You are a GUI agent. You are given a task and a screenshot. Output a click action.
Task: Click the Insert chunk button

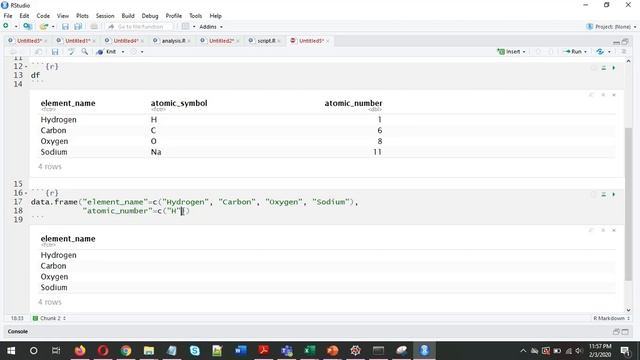pos(511,52)
